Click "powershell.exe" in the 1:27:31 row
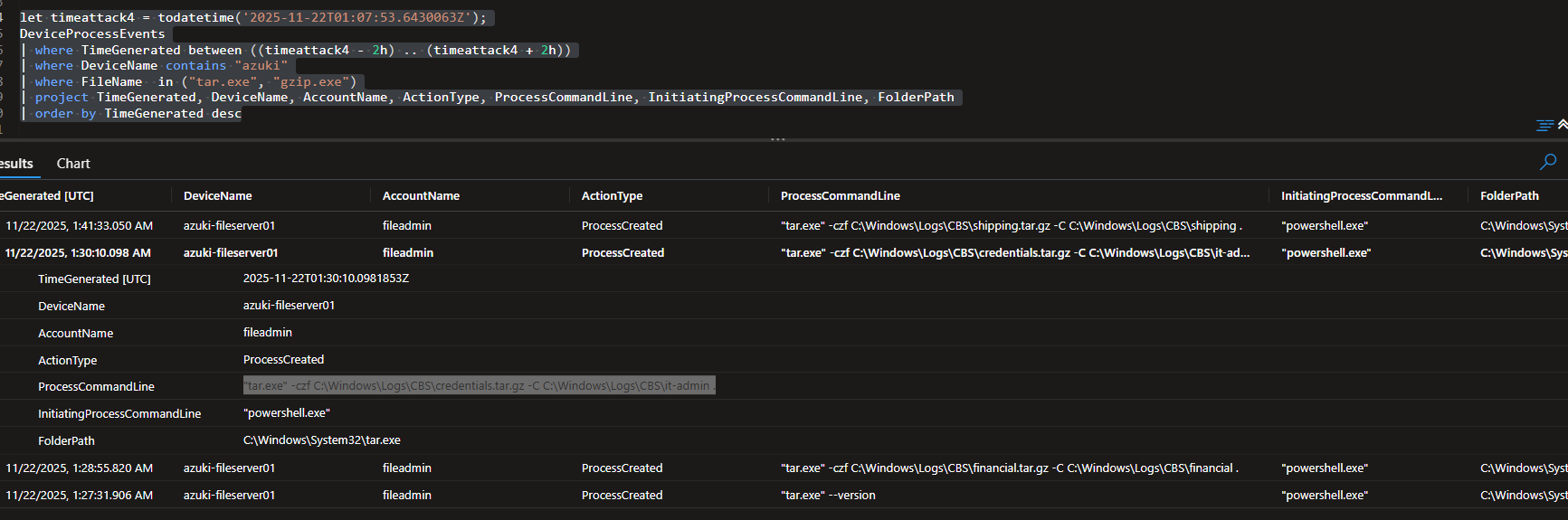This screenshot has height=520, width=1568. click(x=1325, y=496)
